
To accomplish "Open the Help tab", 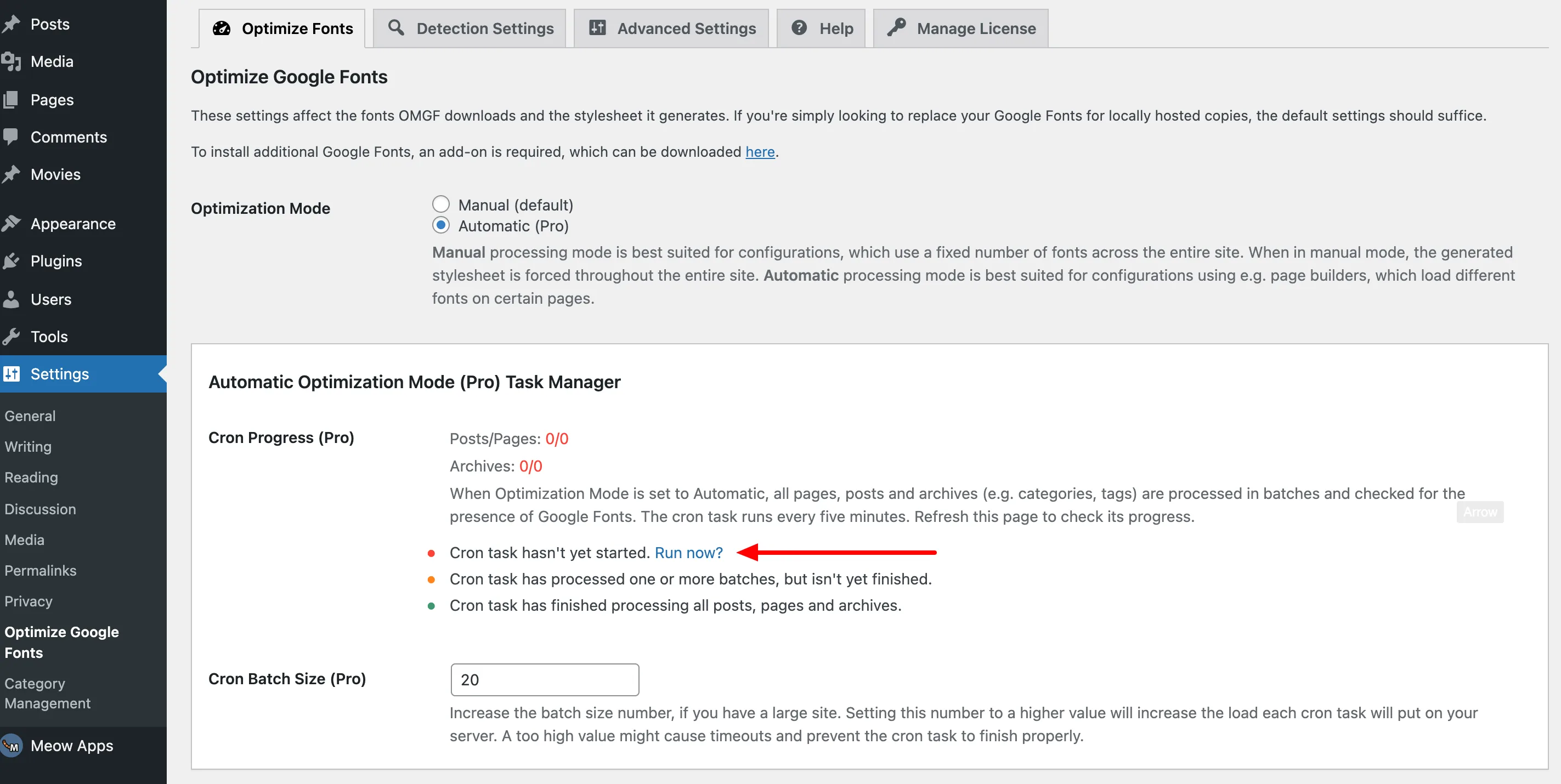I will tap(822, 29).
